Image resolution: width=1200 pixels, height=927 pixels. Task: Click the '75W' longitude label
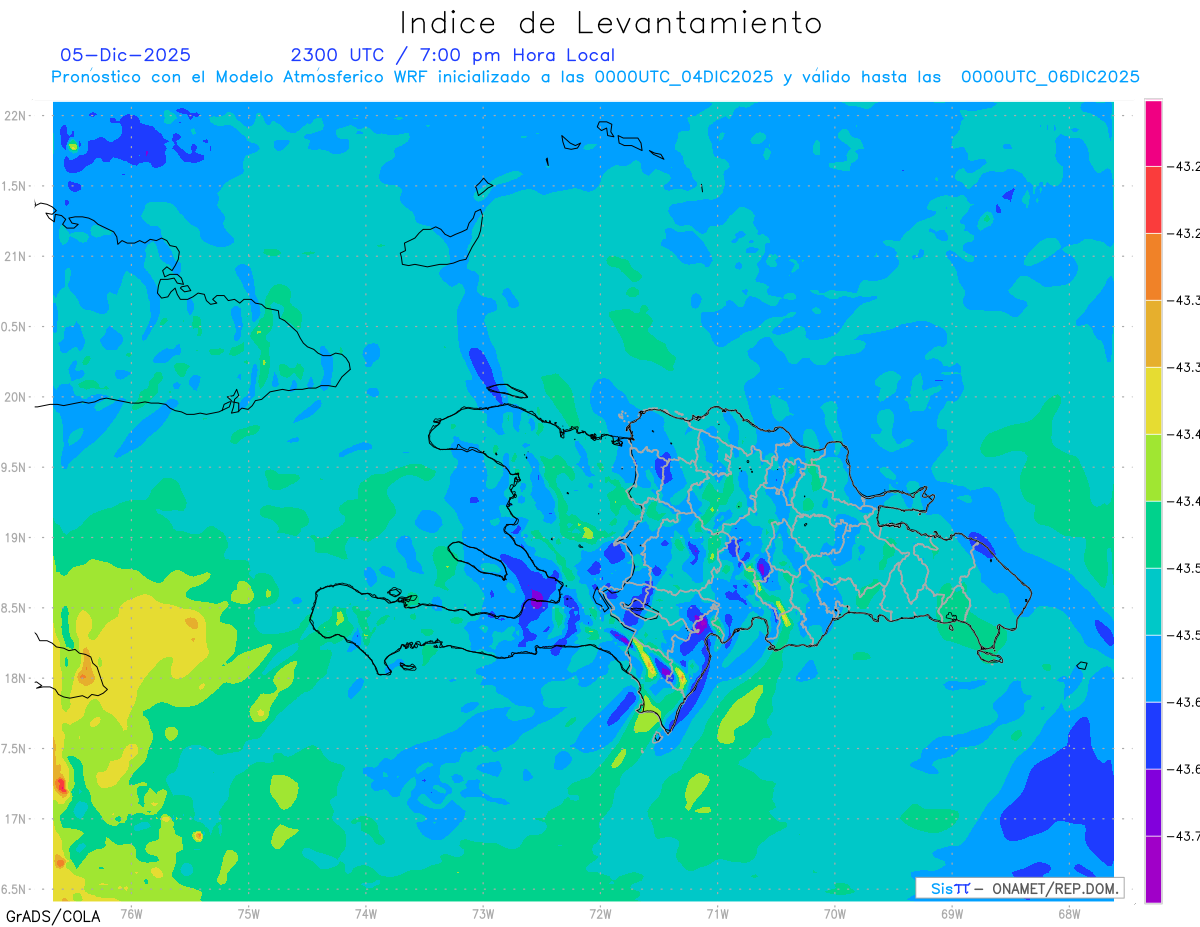[x=249, y=913]
